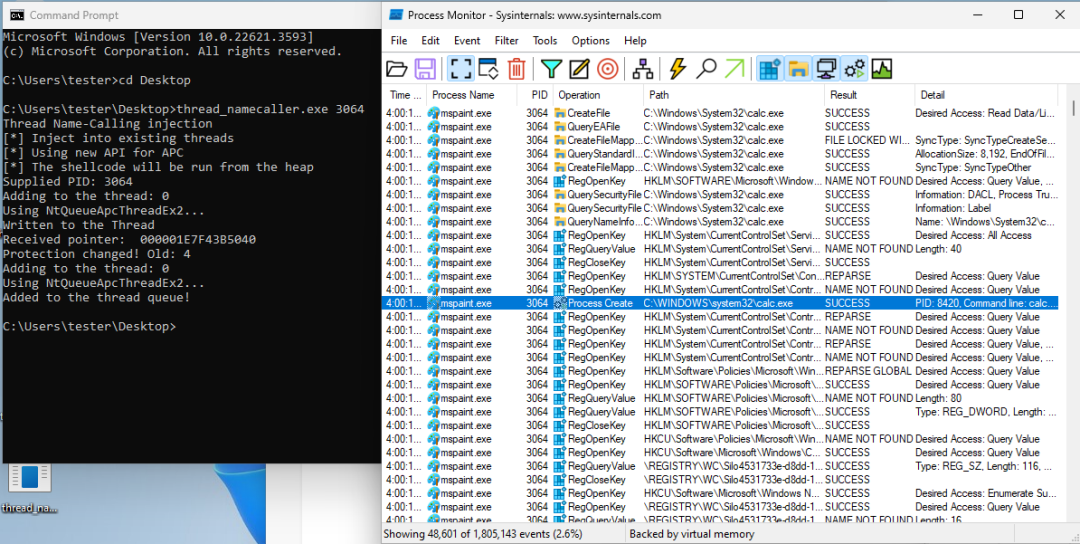This screenshot has height=544, width=1080.
Task: Sort by the Process Name column header
Action: coord(472,95)
